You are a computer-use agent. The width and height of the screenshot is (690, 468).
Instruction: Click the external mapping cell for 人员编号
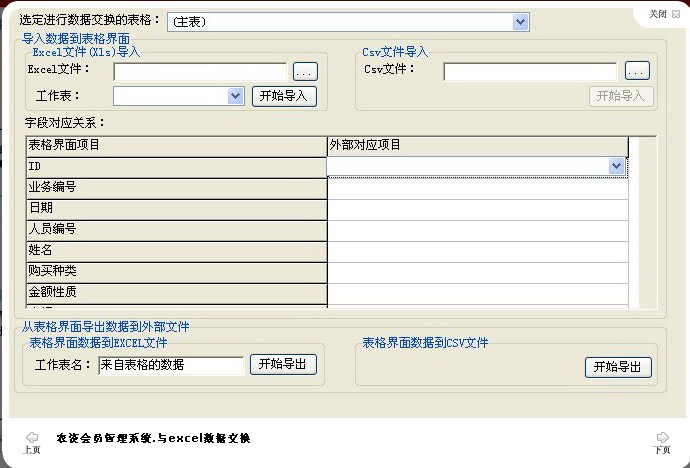pos(478,231)
